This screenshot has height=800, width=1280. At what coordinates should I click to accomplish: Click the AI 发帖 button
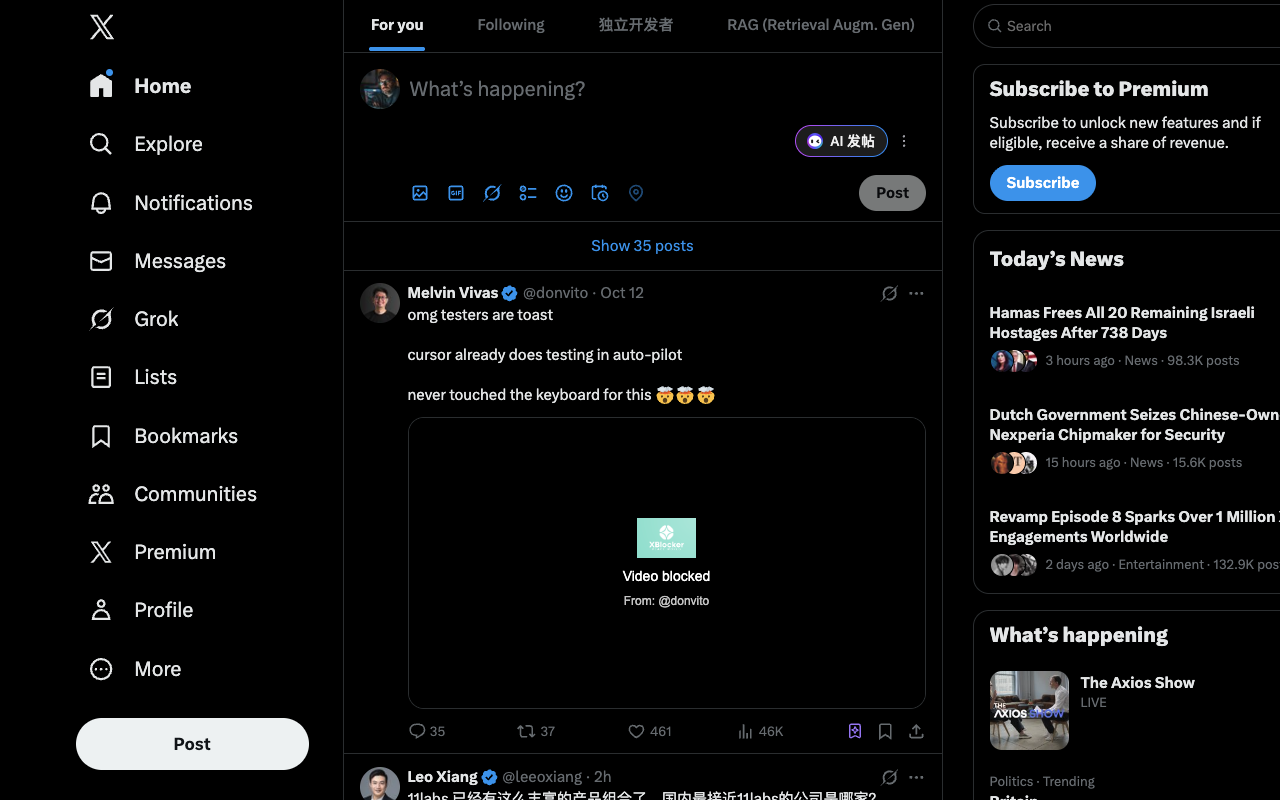pyautogui.click(x=841, y=141)
